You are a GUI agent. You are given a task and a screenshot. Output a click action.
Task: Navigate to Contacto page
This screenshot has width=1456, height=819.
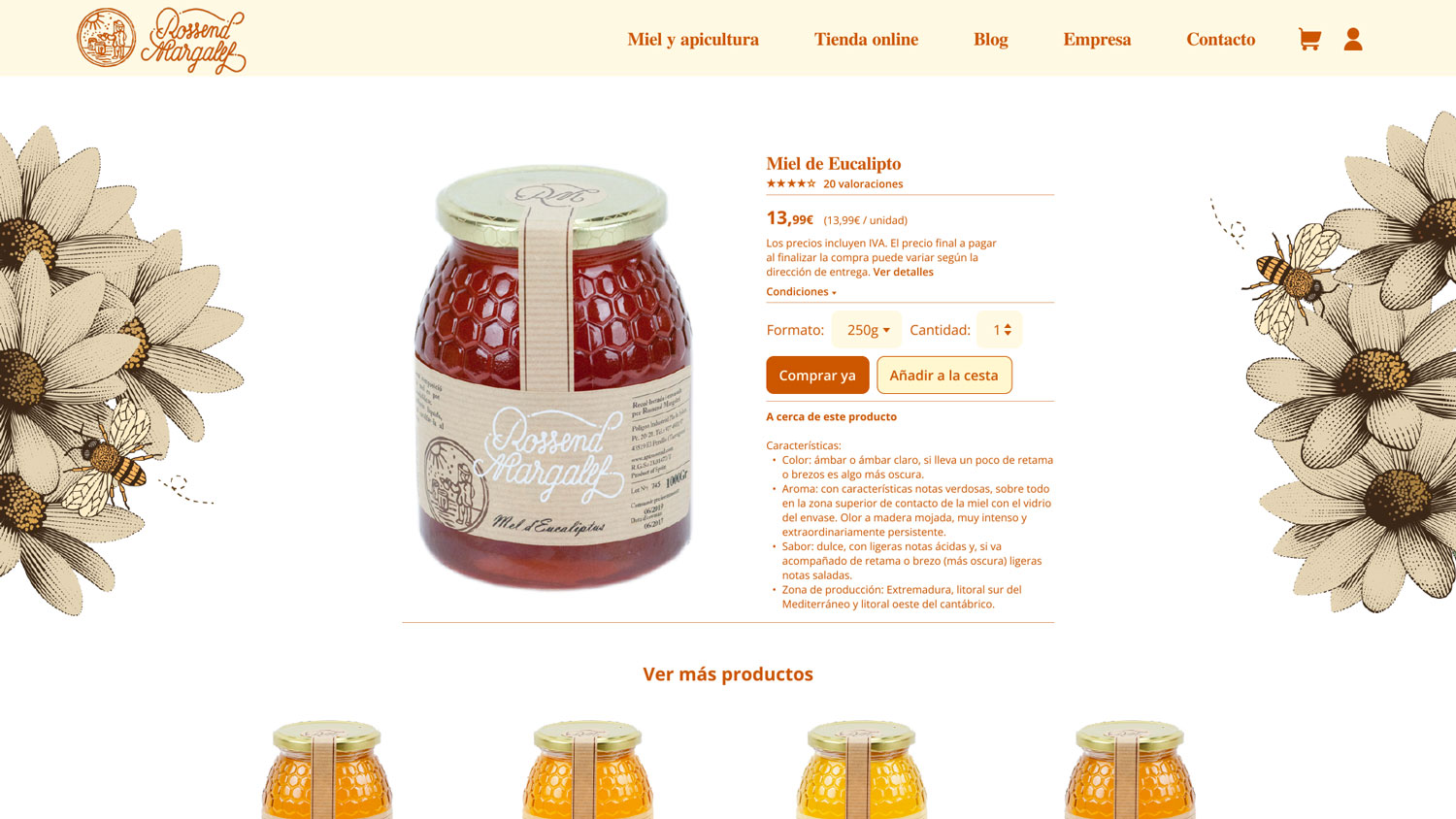(1221, 40)
